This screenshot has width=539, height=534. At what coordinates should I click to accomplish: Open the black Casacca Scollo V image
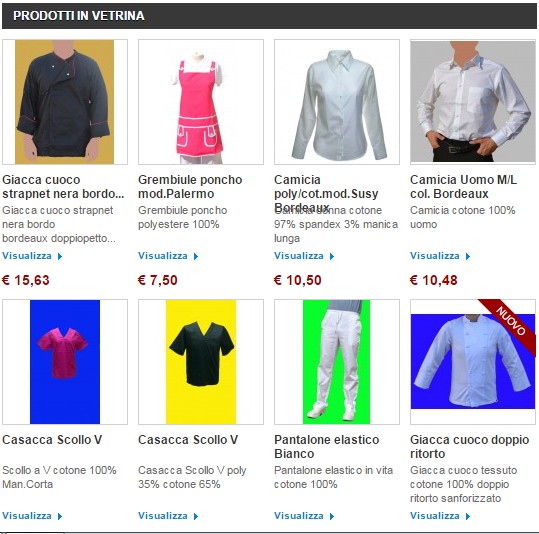pyautogui.click(x=201, y=362)
